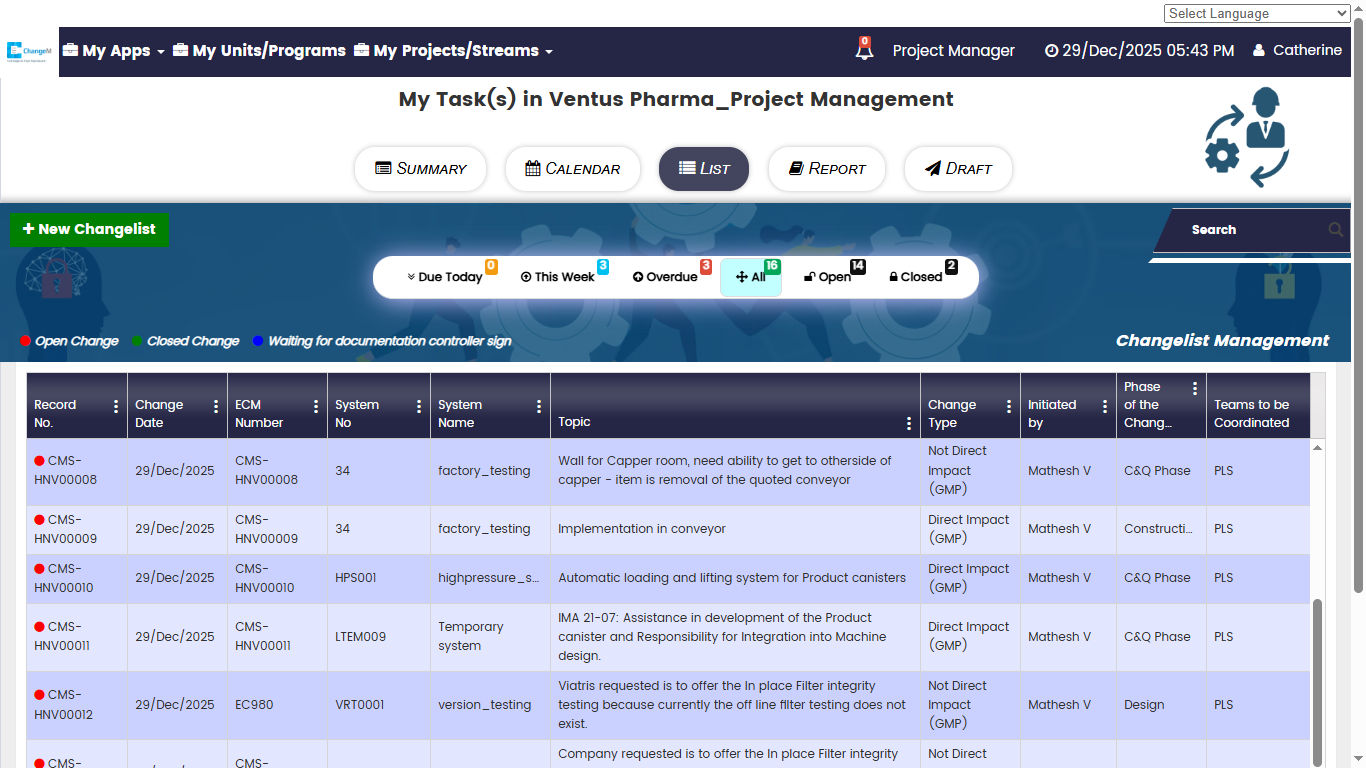1366x768 pixels.
Task: Open System Name column options icon
Action: click(539, 406)
